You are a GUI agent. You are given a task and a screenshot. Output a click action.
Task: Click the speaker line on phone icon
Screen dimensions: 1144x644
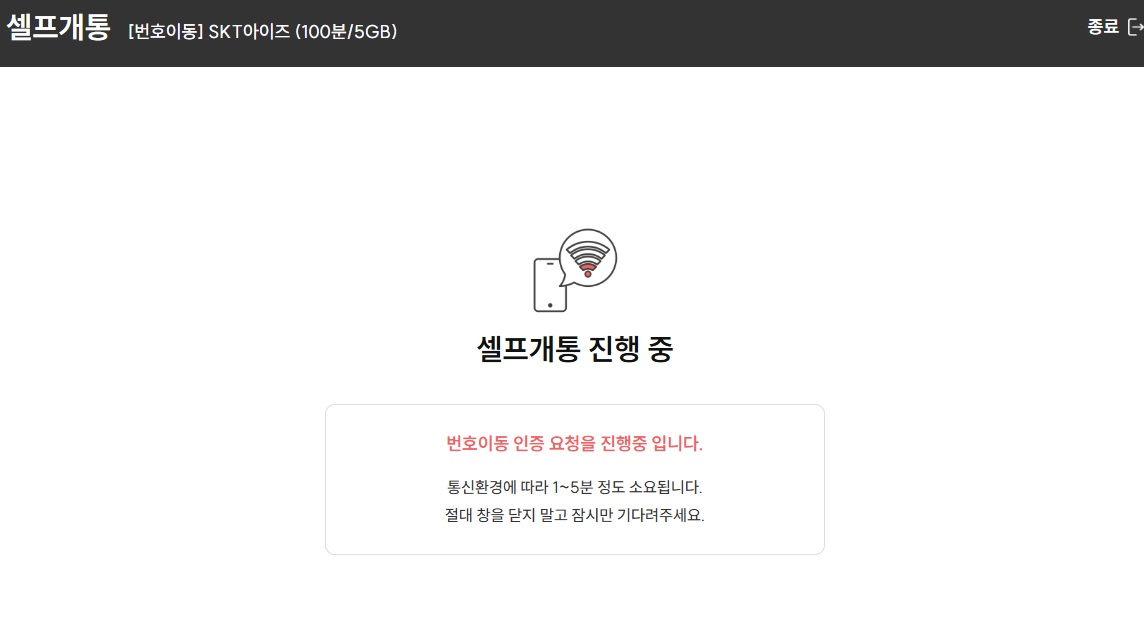(x=550, y=263)
